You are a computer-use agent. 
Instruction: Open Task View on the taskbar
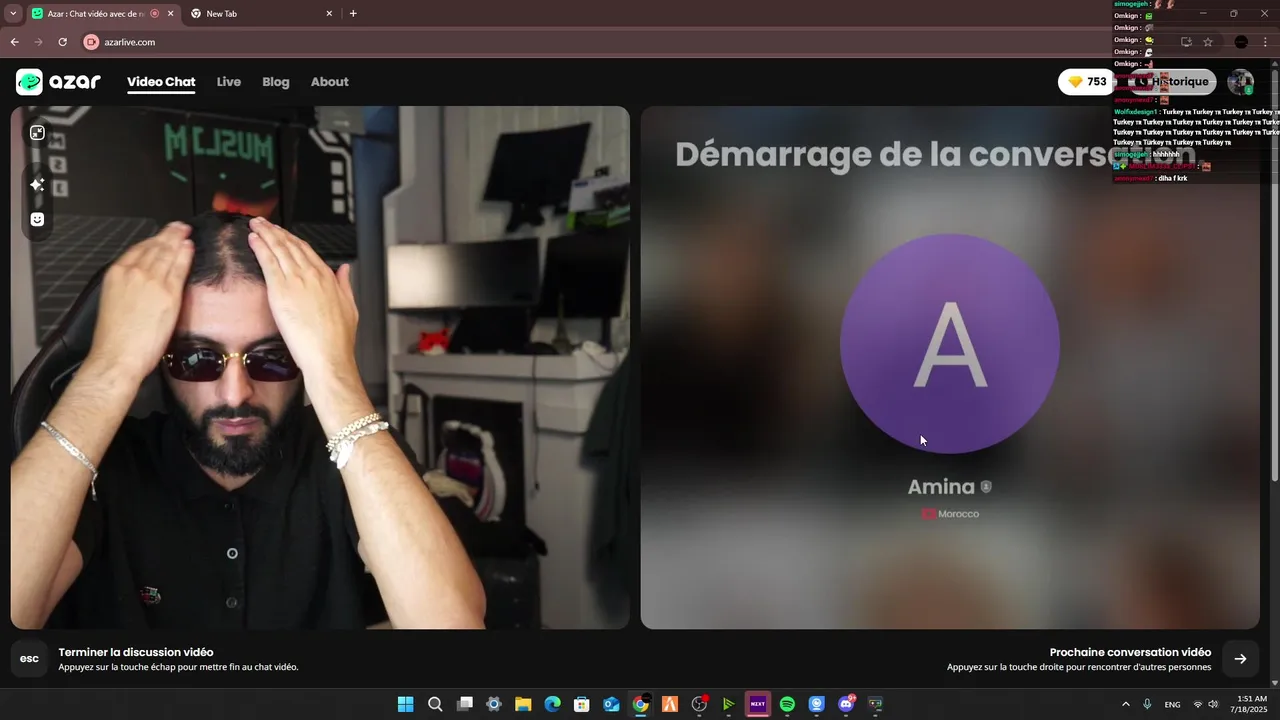[464, 704]
